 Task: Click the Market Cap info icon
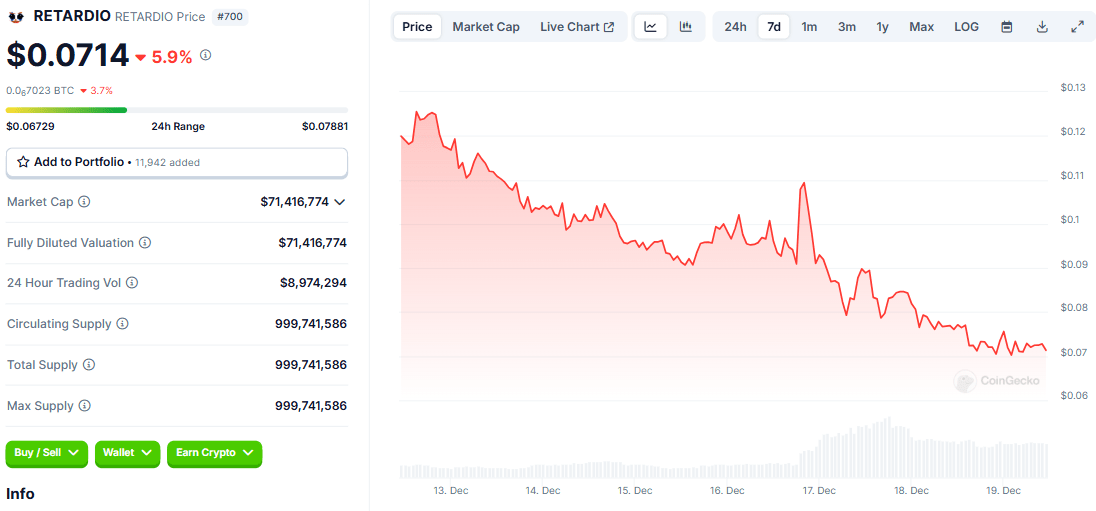click(84, 202)
